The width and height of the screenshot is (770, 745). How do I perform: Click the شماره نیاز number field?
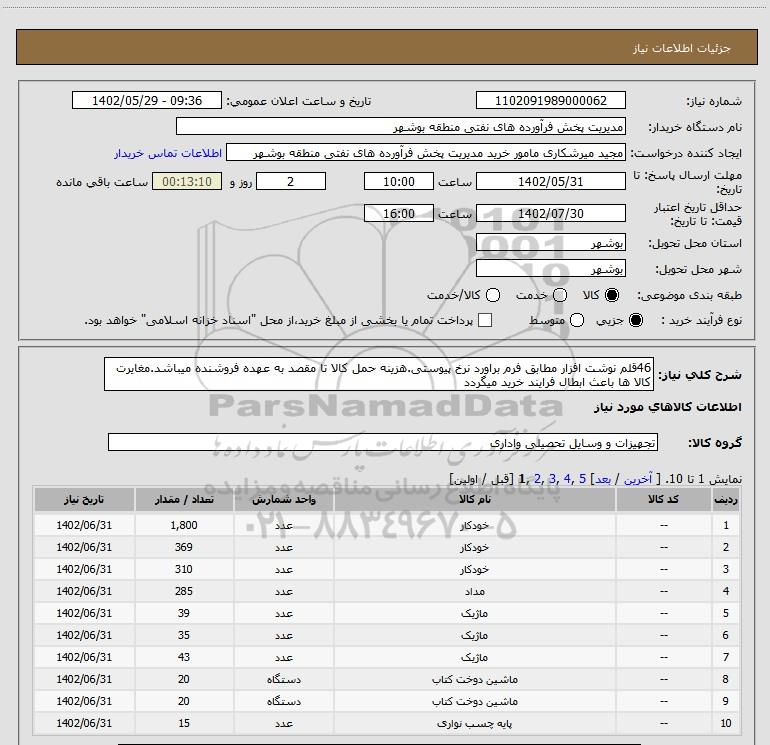coord(551,101)
